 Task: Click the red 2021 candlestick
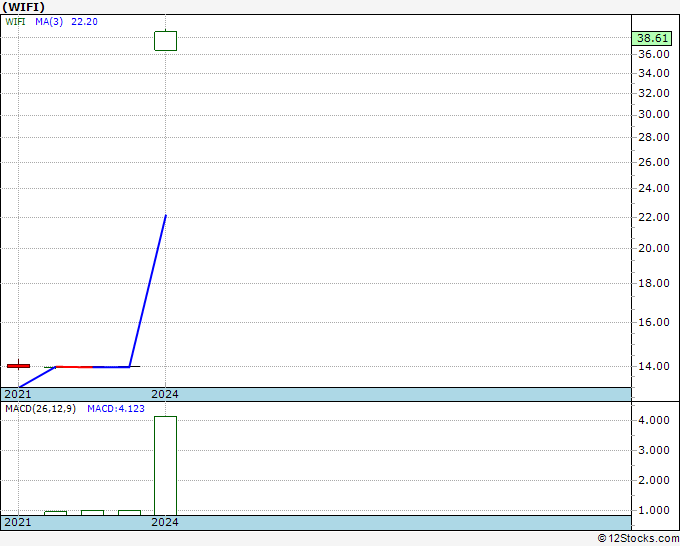[19, 366]
